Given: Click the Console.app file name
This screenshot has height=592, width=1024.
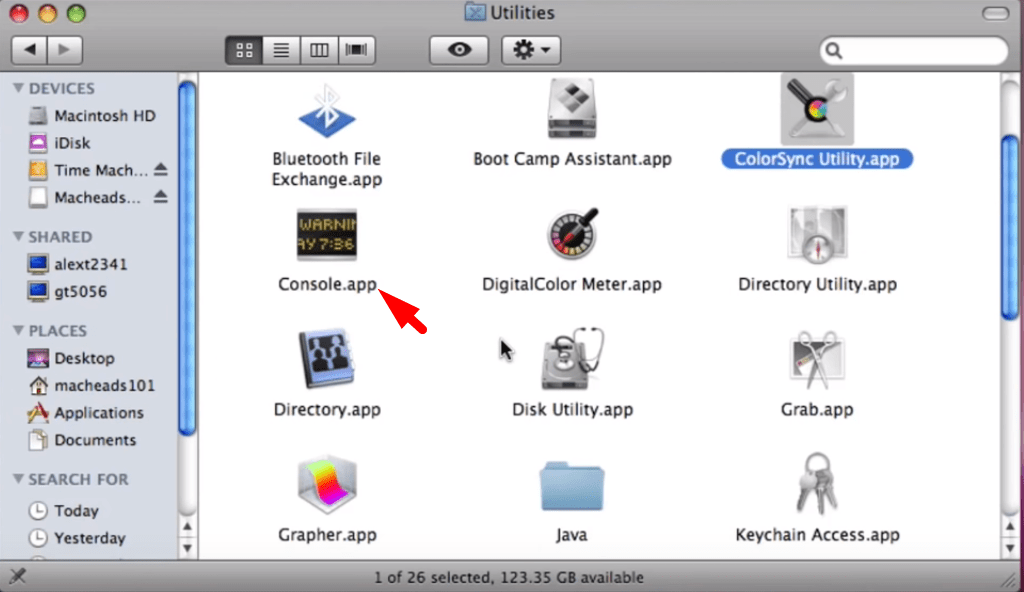Looking at the screenshot, I should click(x=327, y=284).
